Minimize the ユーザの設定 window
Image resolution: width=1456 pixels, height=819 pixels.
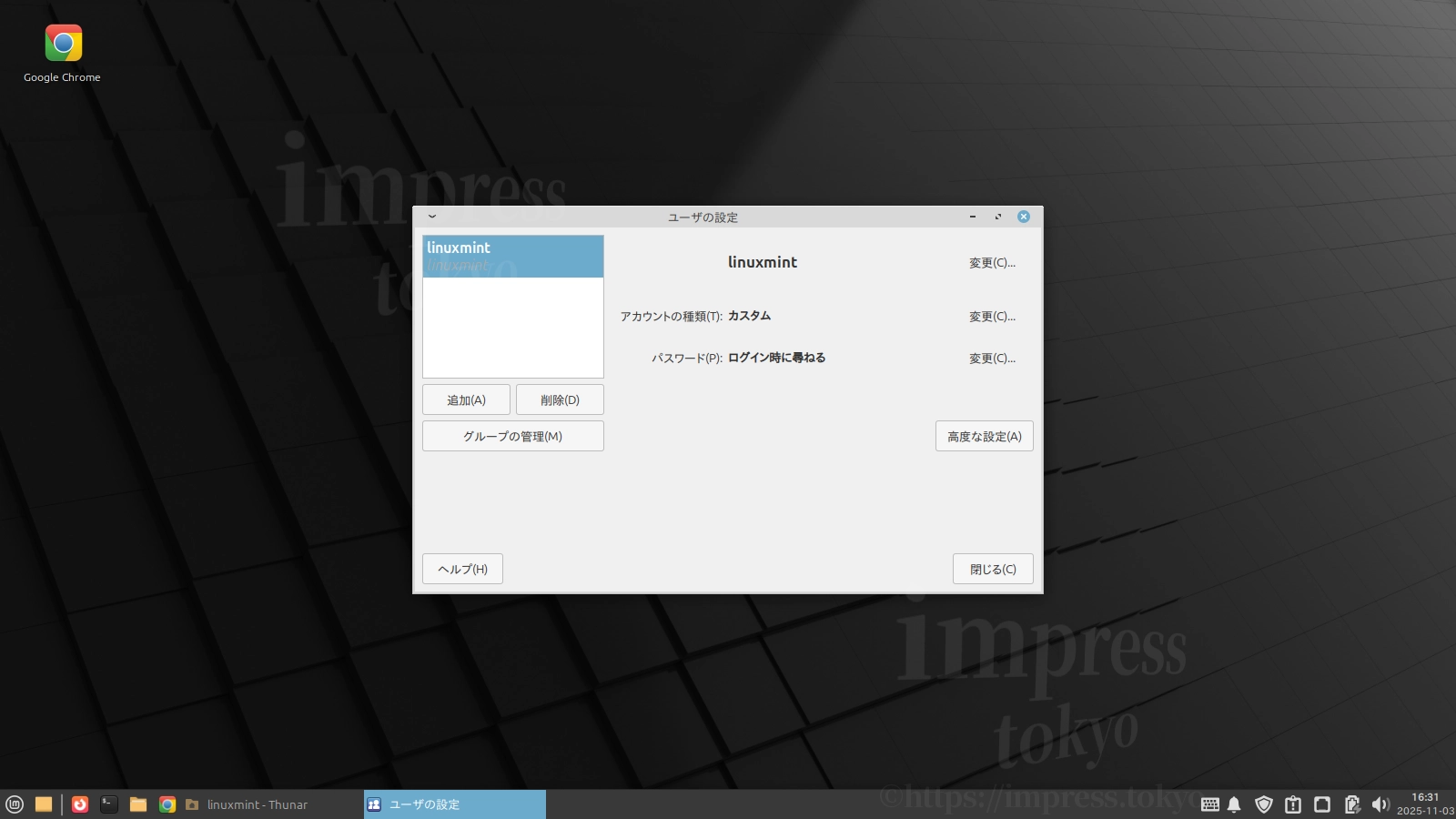click(x=973, y=217)
